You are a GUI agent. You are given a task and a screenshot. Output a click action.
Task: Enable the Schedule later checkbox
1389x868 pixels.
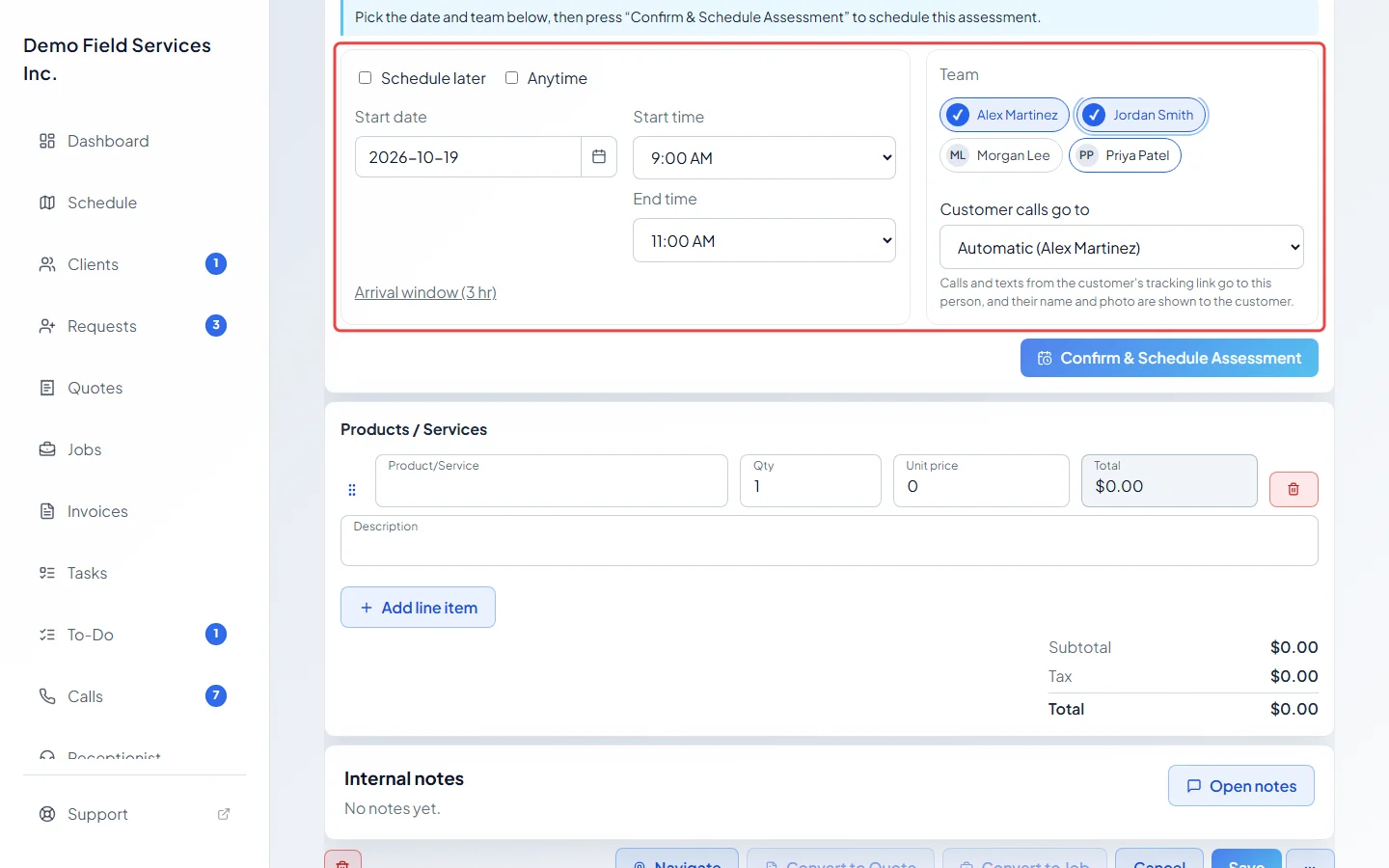tap(366, 78)
